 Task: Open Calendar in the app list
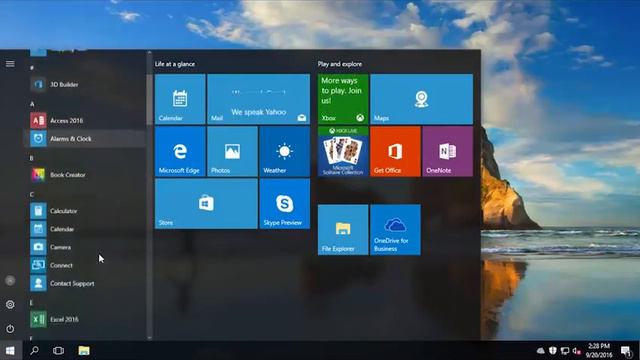pyautogui.click(x=85, y=229)
